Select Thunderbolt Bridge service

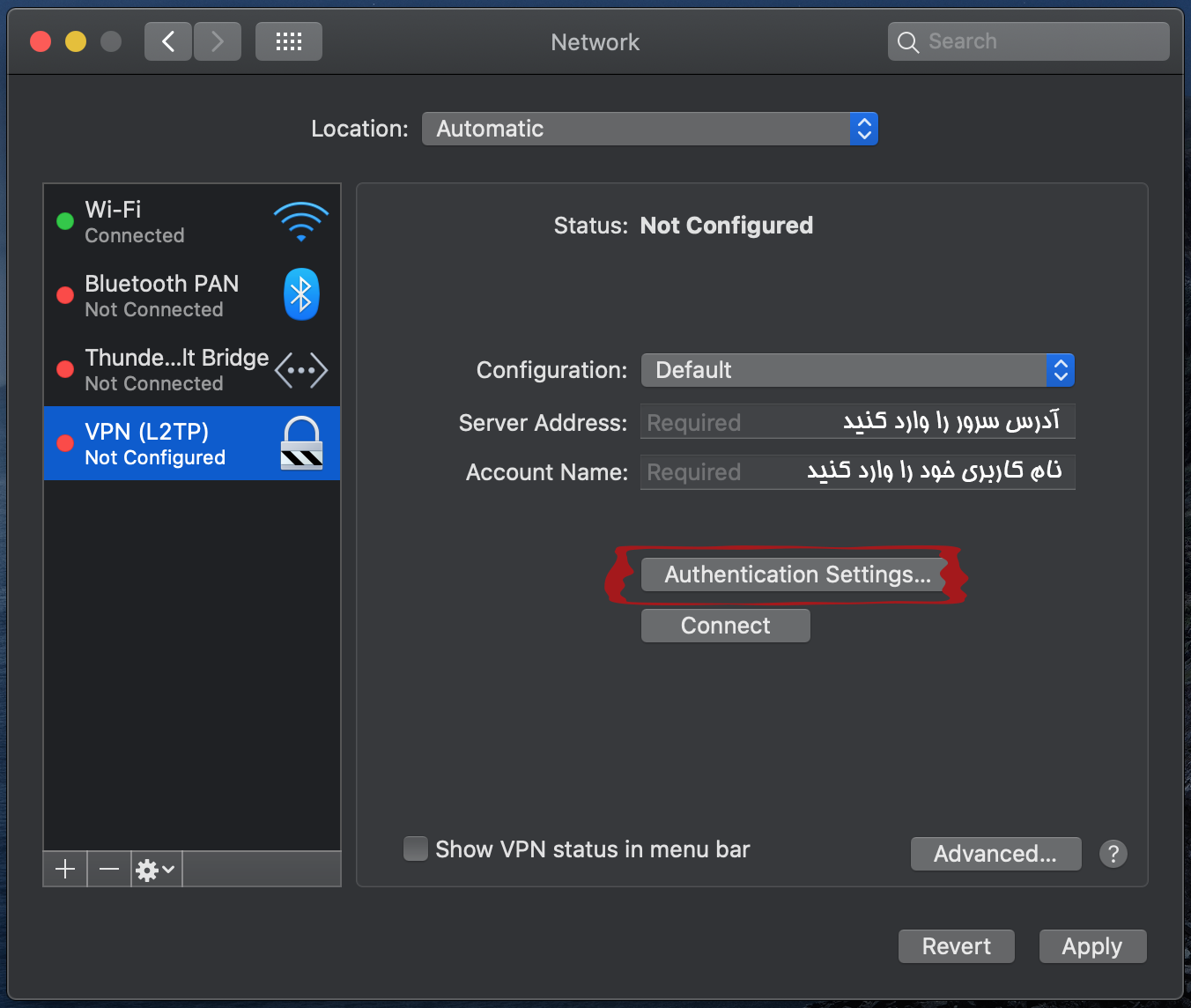click(x=192, y=369)
